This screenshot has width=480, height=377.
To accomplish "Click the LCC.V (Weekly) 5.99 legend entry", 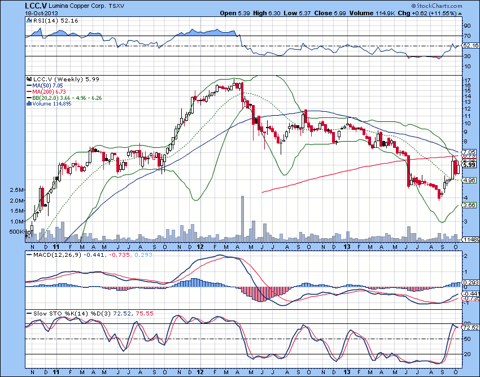I will [66, 79].
